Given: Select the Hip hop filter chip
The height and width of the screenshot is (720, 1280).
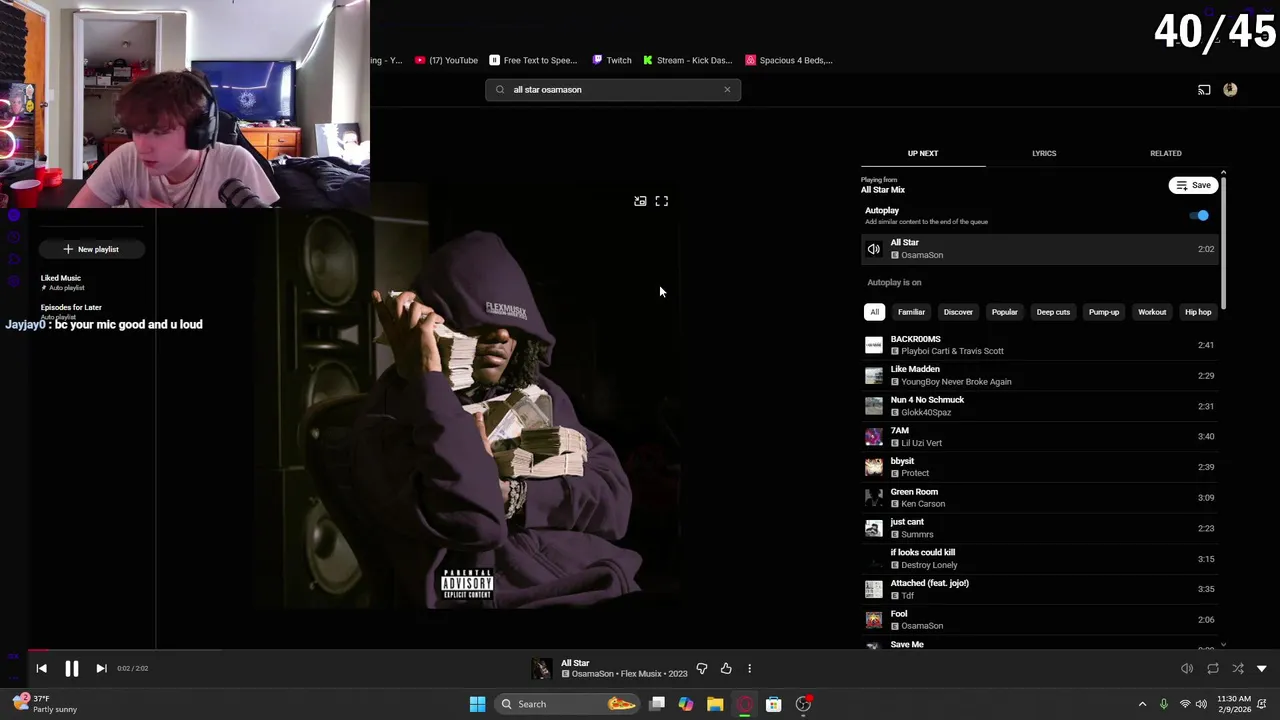Looking at the screenshot, I should (1198, 312).
